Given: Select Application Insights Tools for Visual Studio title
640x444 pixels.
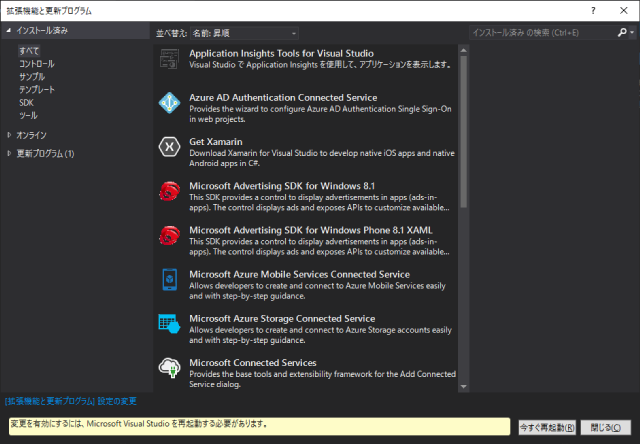Looking at the screenshot, I should tap(281, 53).
